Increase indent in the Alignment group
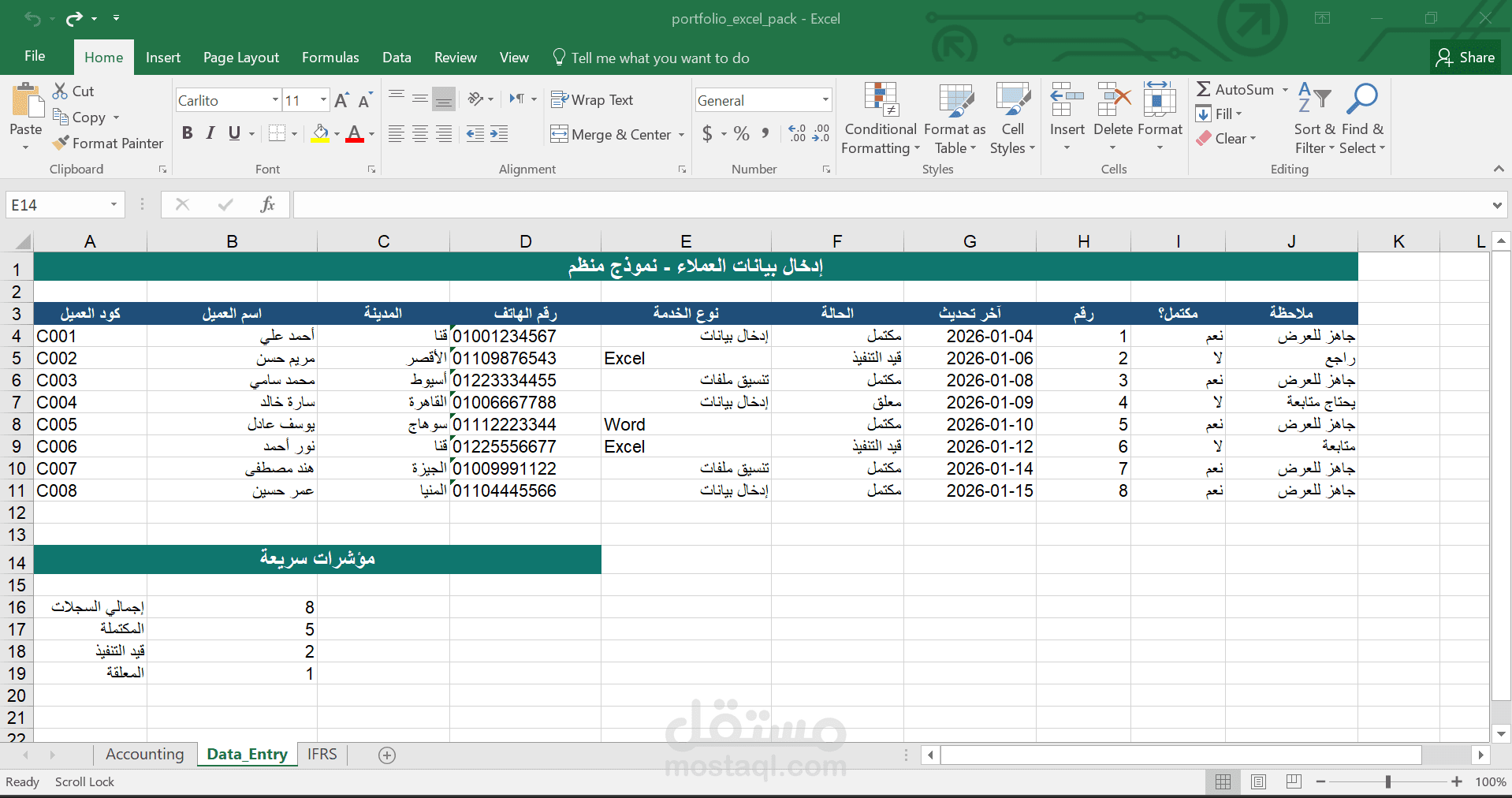The height and width of the screenshot is (798, 1512). 499,134
